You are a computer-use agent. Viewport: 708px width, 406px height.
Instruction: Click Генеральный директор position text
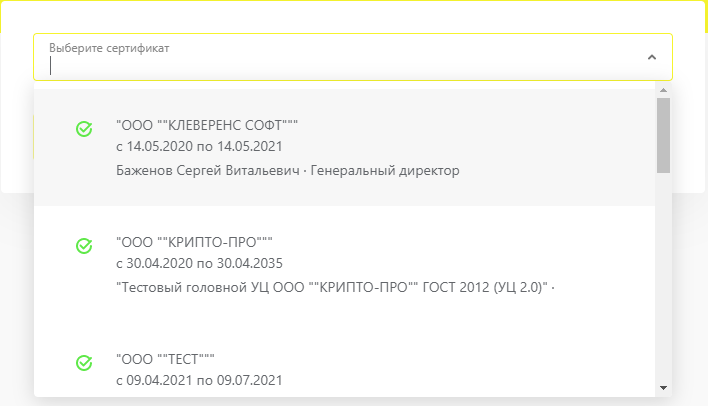385,170
